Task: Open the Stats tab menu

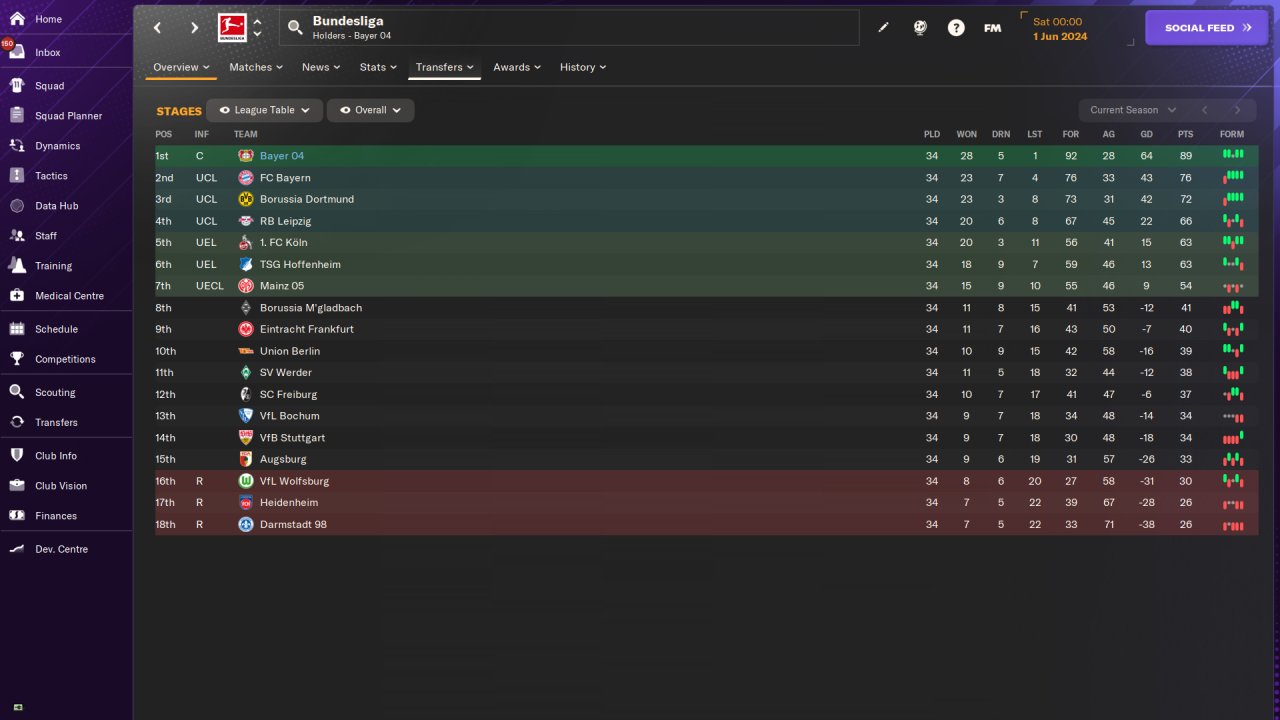Action: (x=378, y=67)
